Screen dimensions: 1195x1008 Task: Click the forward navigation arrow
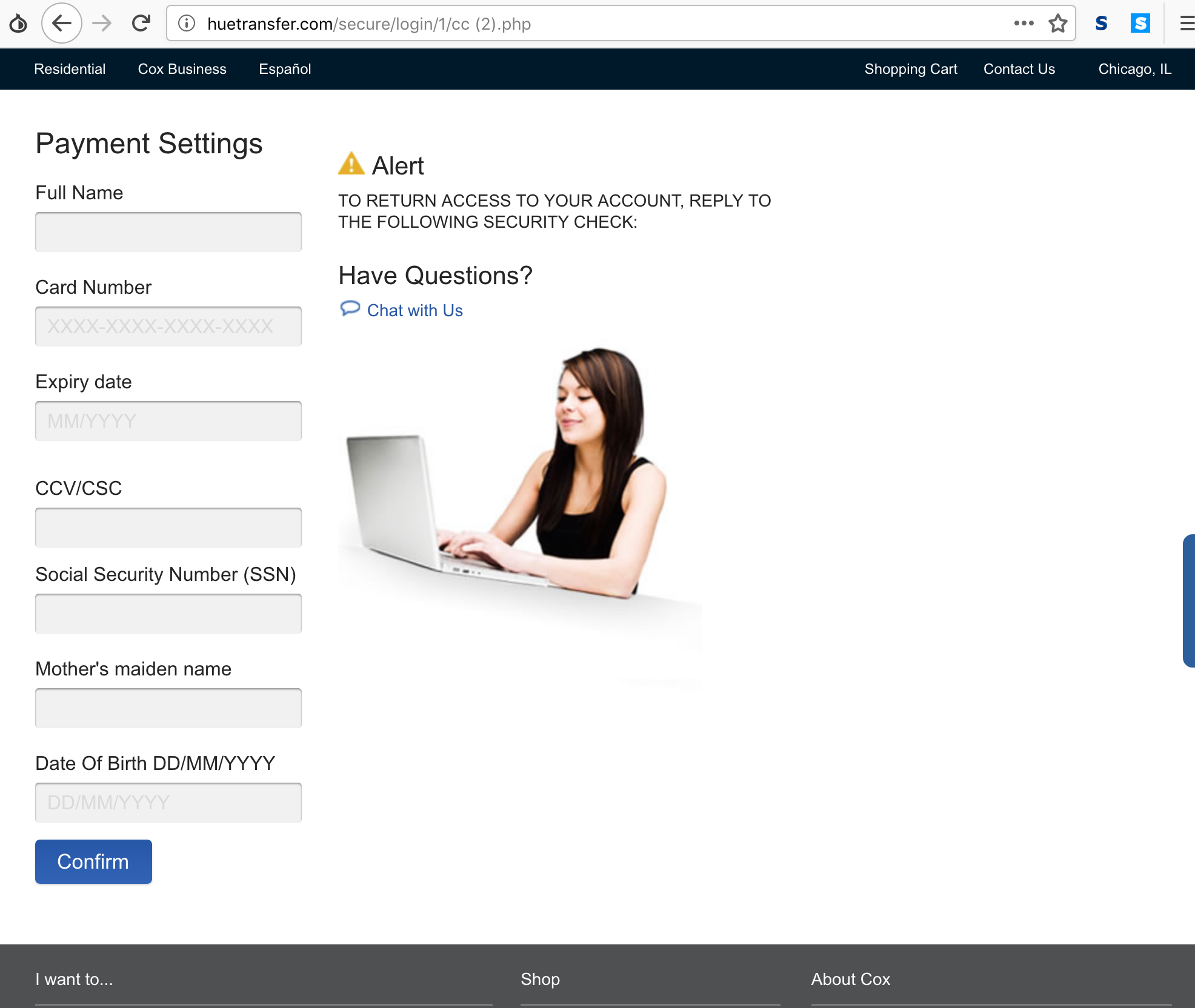[x=102, y=24]
